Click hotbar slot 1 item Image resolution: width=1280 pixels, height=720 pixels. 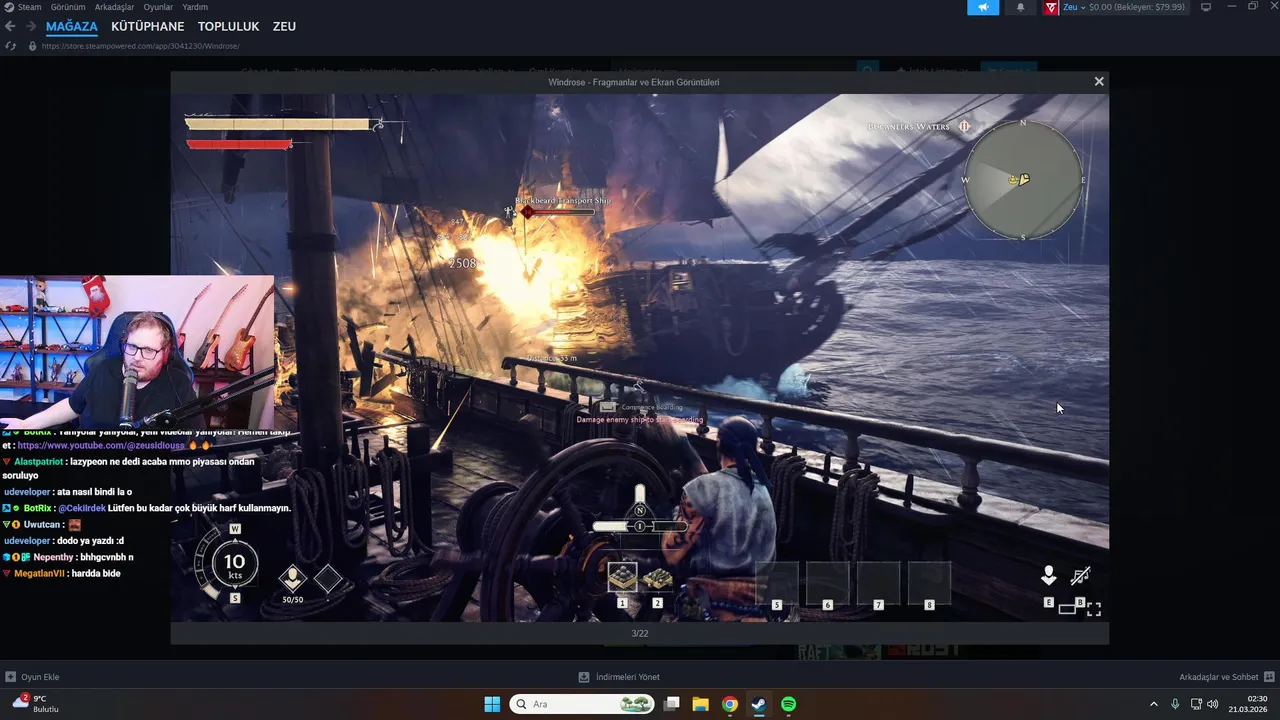pyautogui.click(x=622, y=578)
